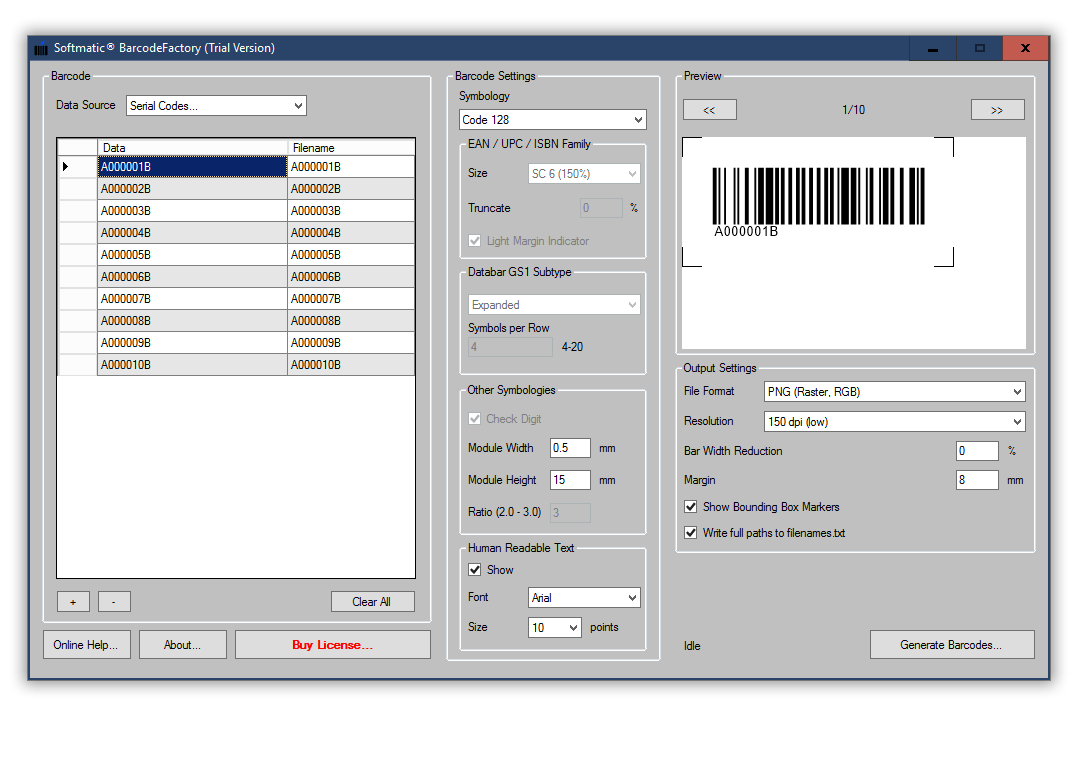The image size is (1080, 780).
Task: Click the Clear All button
Action: click(373, 602)
